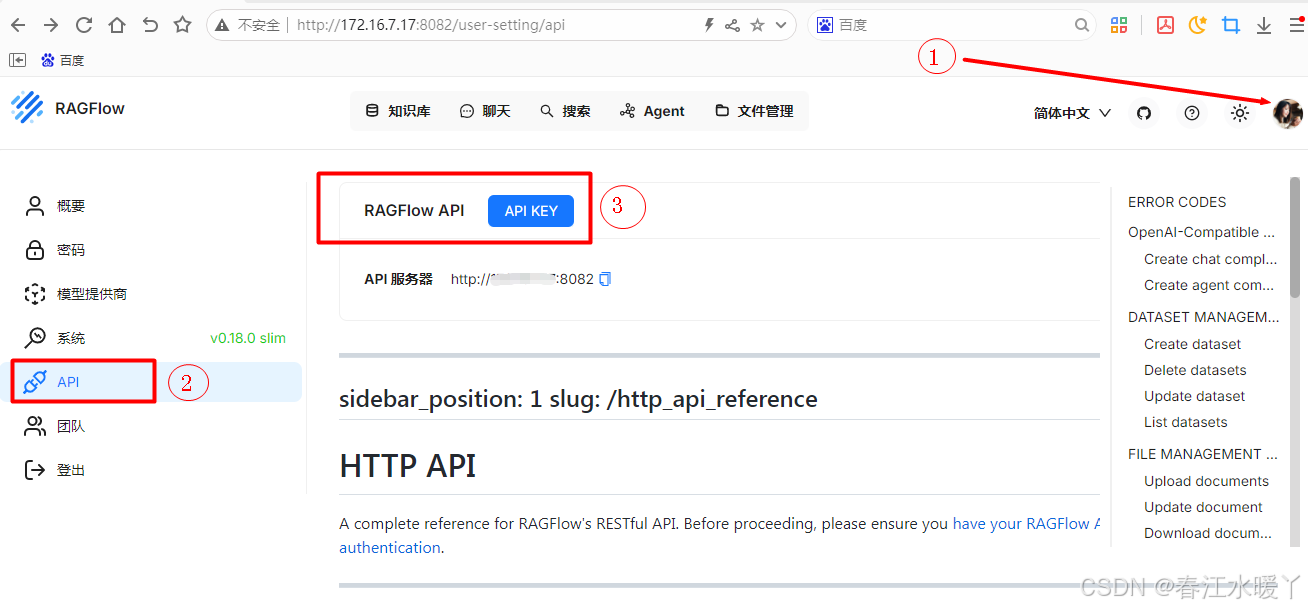Jump to List datasets entry

(1186, 422)
